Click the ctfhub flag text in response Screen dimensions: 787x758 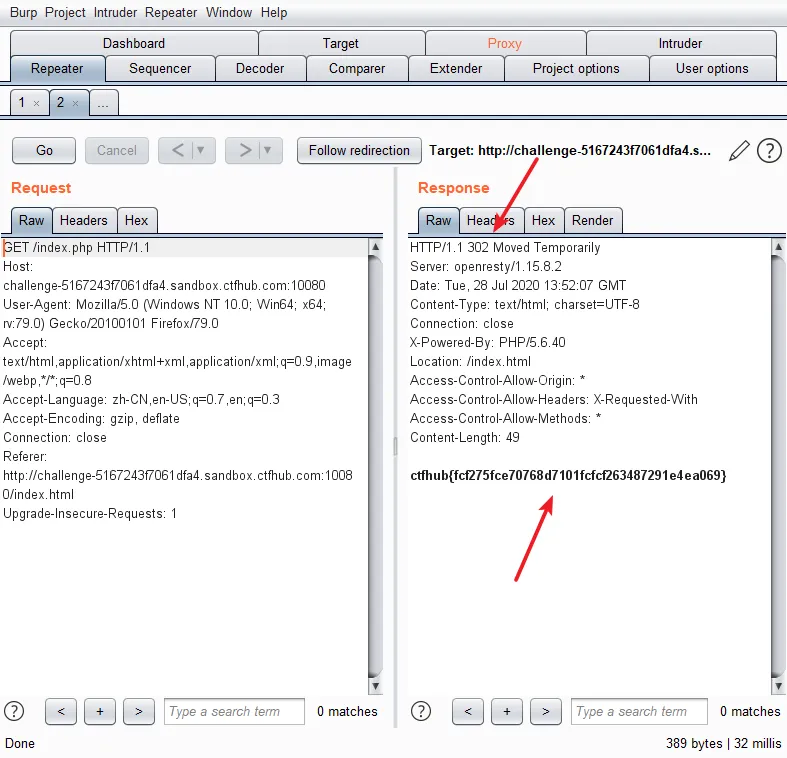[568, 475]
